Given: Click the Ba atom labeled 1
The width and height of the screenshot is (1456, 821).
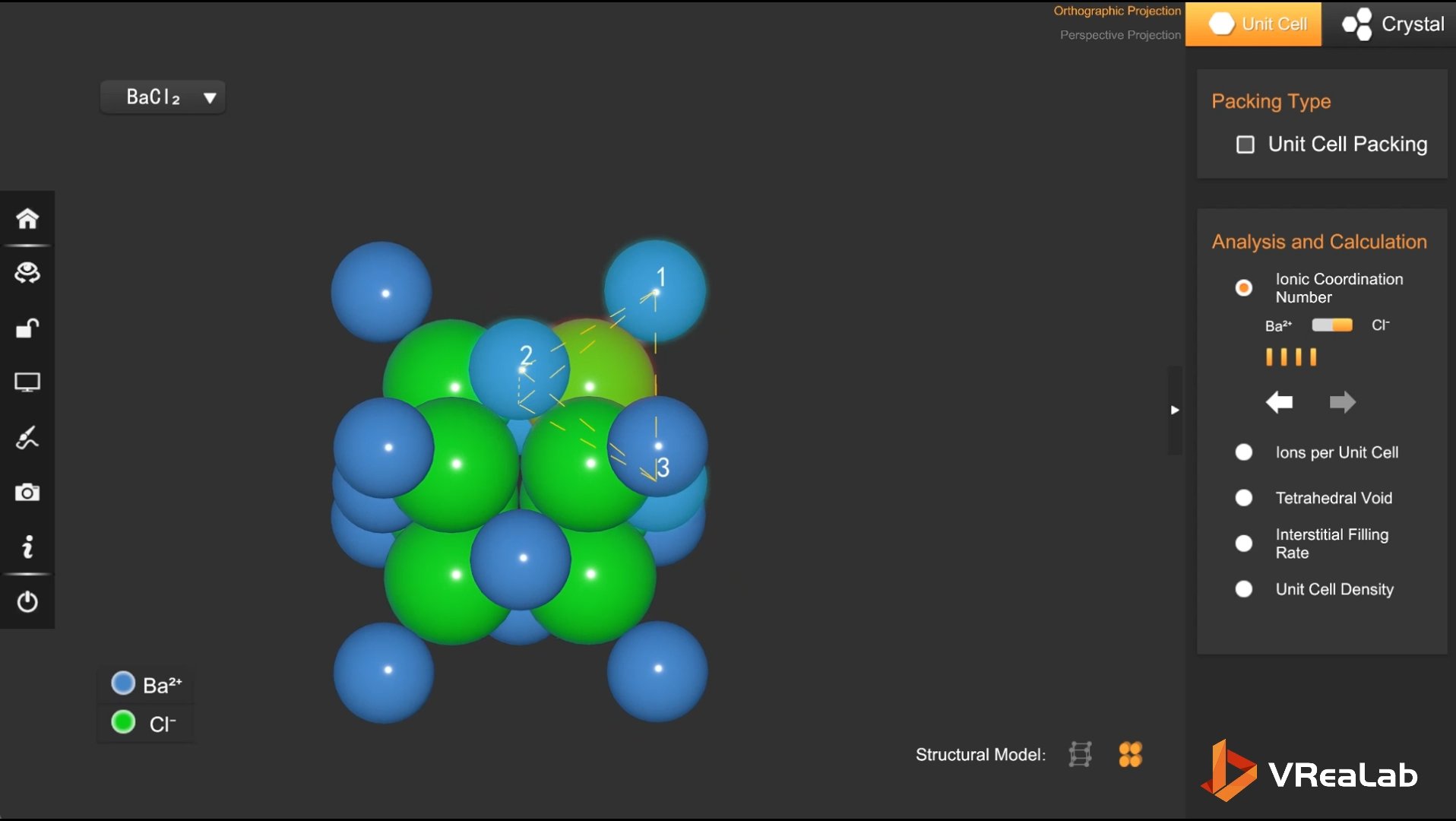Looking at the screenshot, I should (655, 291).
